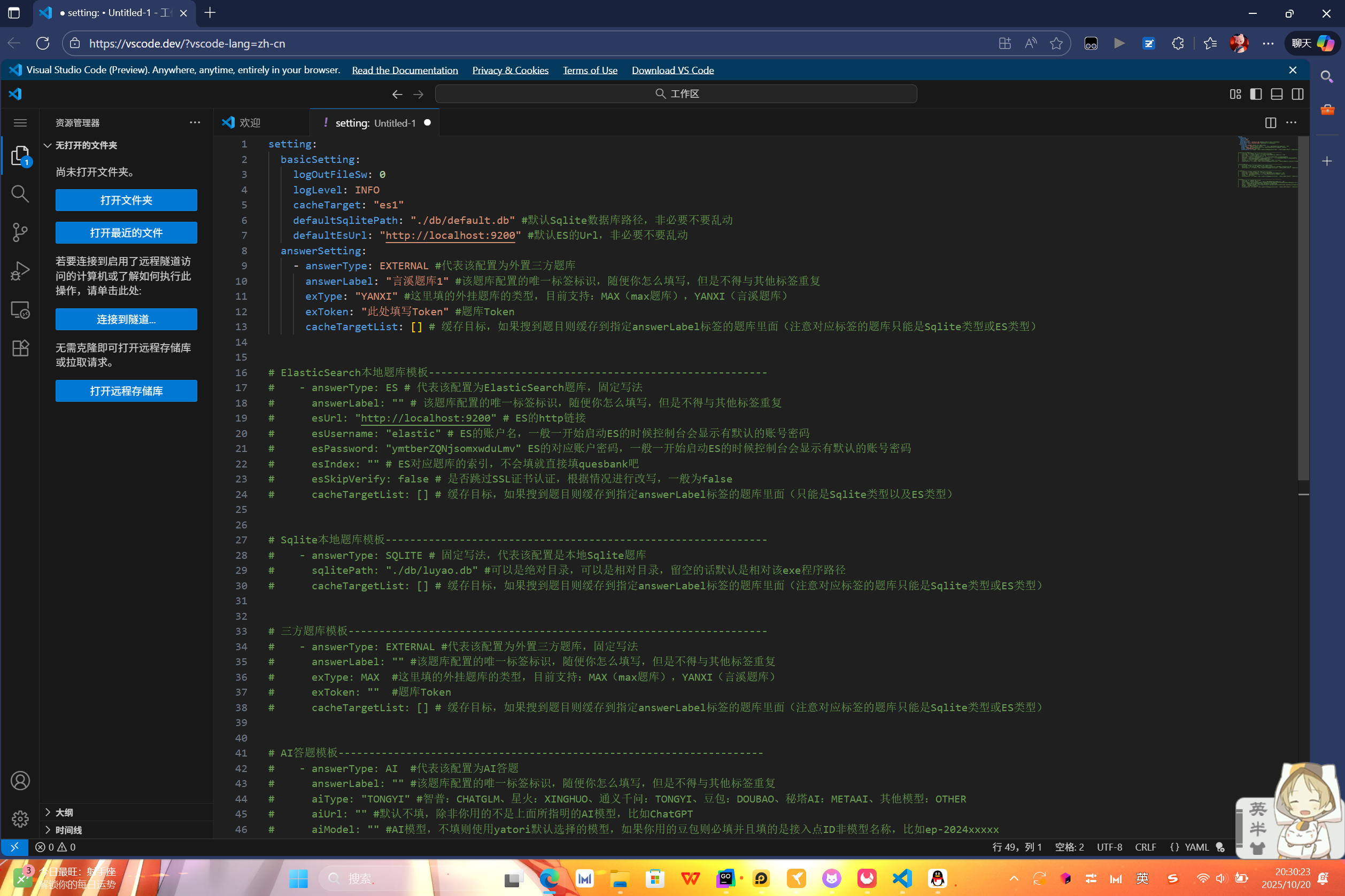The image size is (1345, 896).
Task: Open the Search view in the activity bar
Action: click(20, 194)
